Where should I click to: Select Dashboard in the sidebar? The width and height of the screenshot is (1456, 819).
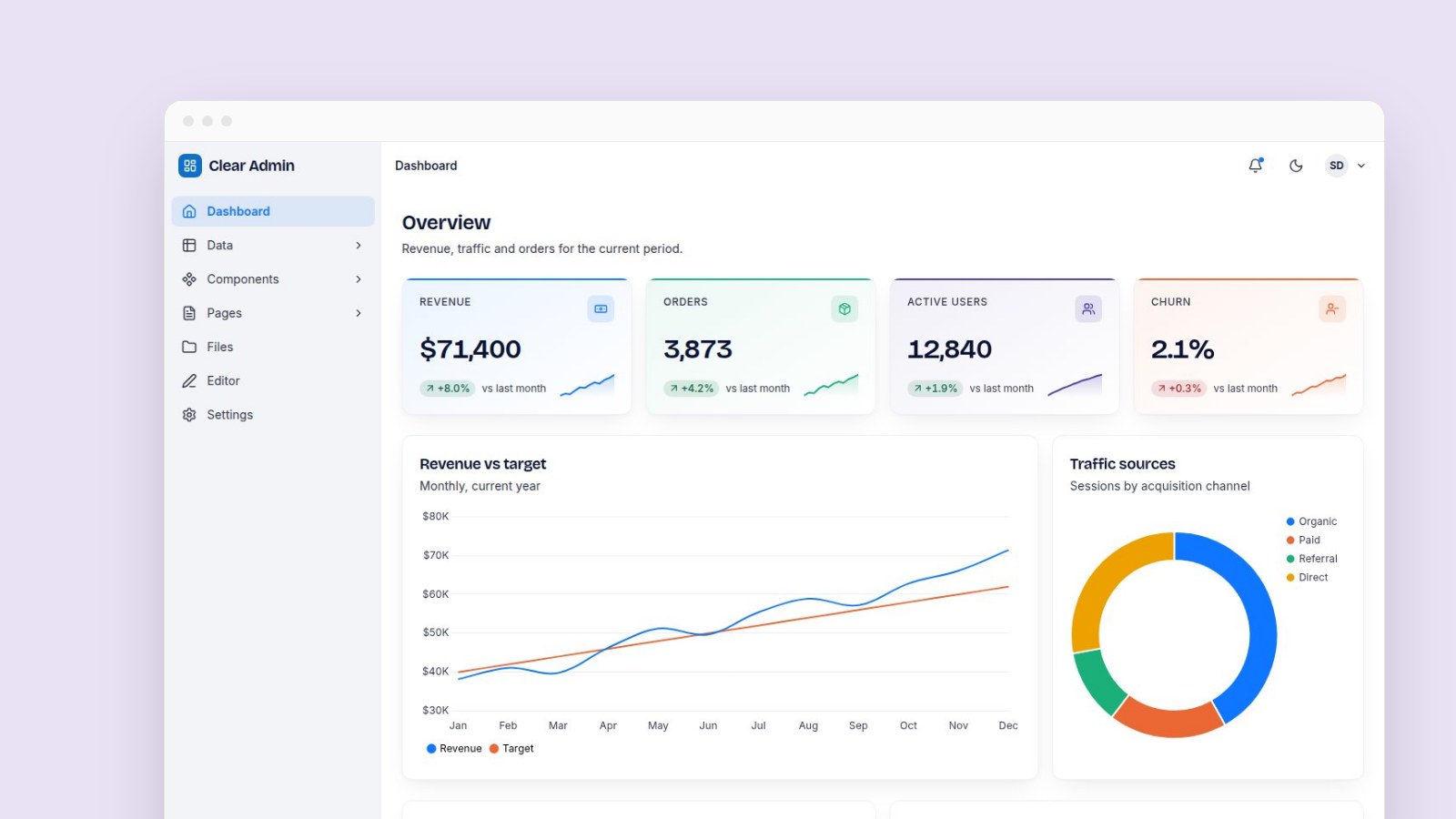coord(273,211)
